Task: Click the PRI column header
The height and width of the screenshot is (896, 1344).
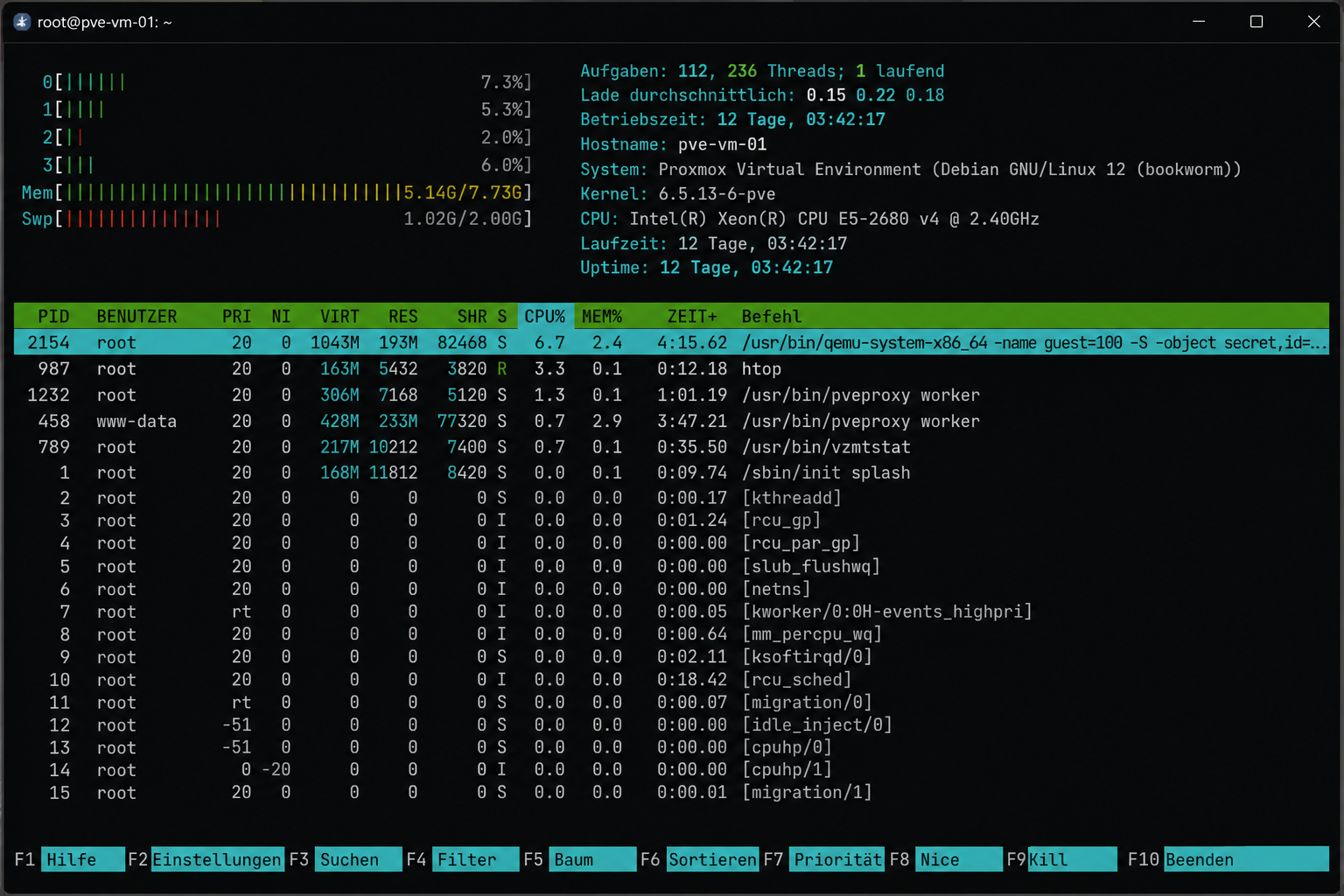Action: pyautogui.click(x=236, y=316)
